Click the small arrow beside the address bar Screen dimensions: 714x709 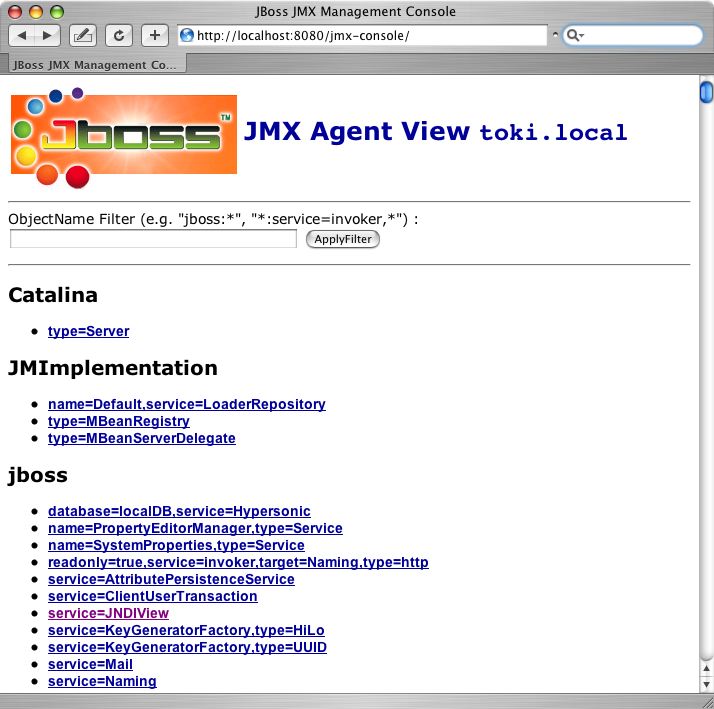coord(555,34)
